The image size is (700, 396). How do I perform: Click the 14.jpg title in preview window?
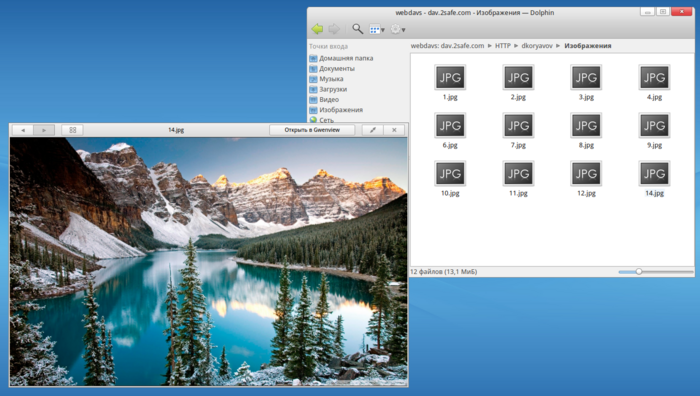coord(176,130)
